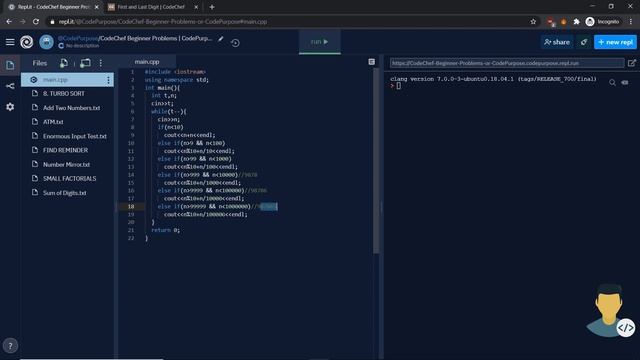Image resolution: width=640 pixels, height=360 pixels.
Task: Search the console with magnifier icon
Action: 612,82
